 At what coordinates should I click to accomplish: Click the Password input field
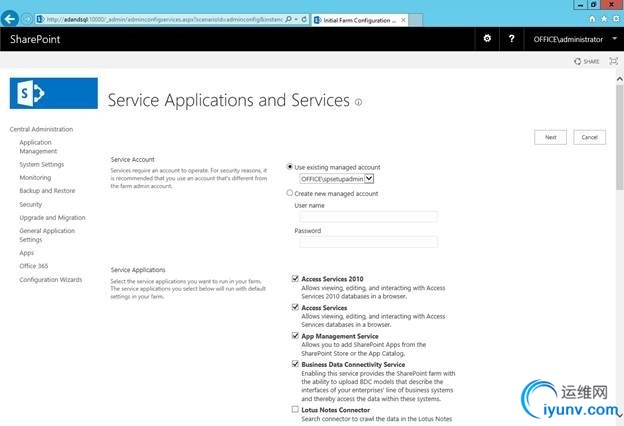click(368, 242)
